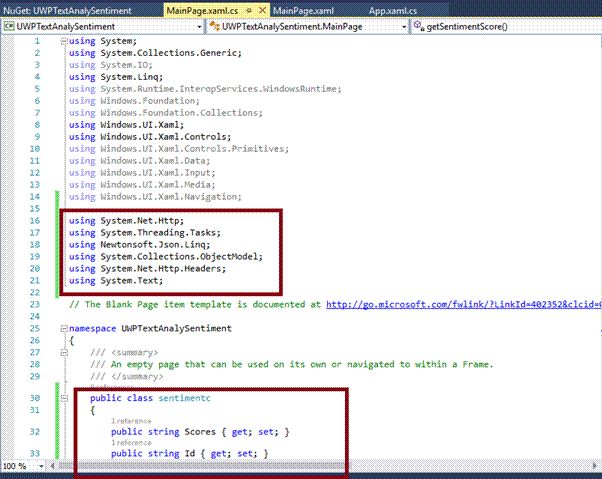This screenshot has height=479, width=602.
Task: Select the MainPage.xaml.cs tab
Action: pos(202,10)
